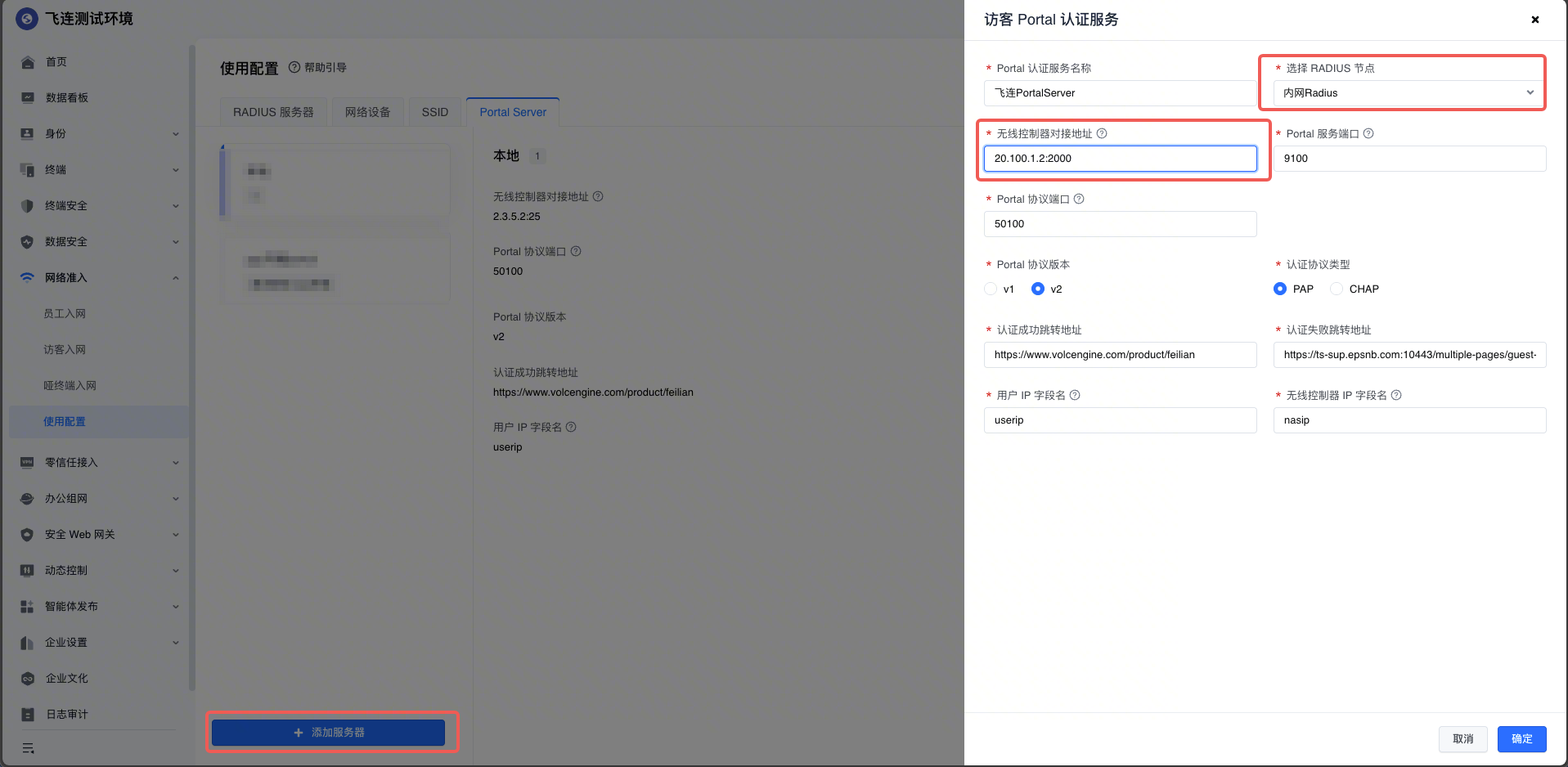The height and width of the screenshot is (767, 1568).
Task: Select Portal protocol version v1
Action: click(x=991, y=289)
